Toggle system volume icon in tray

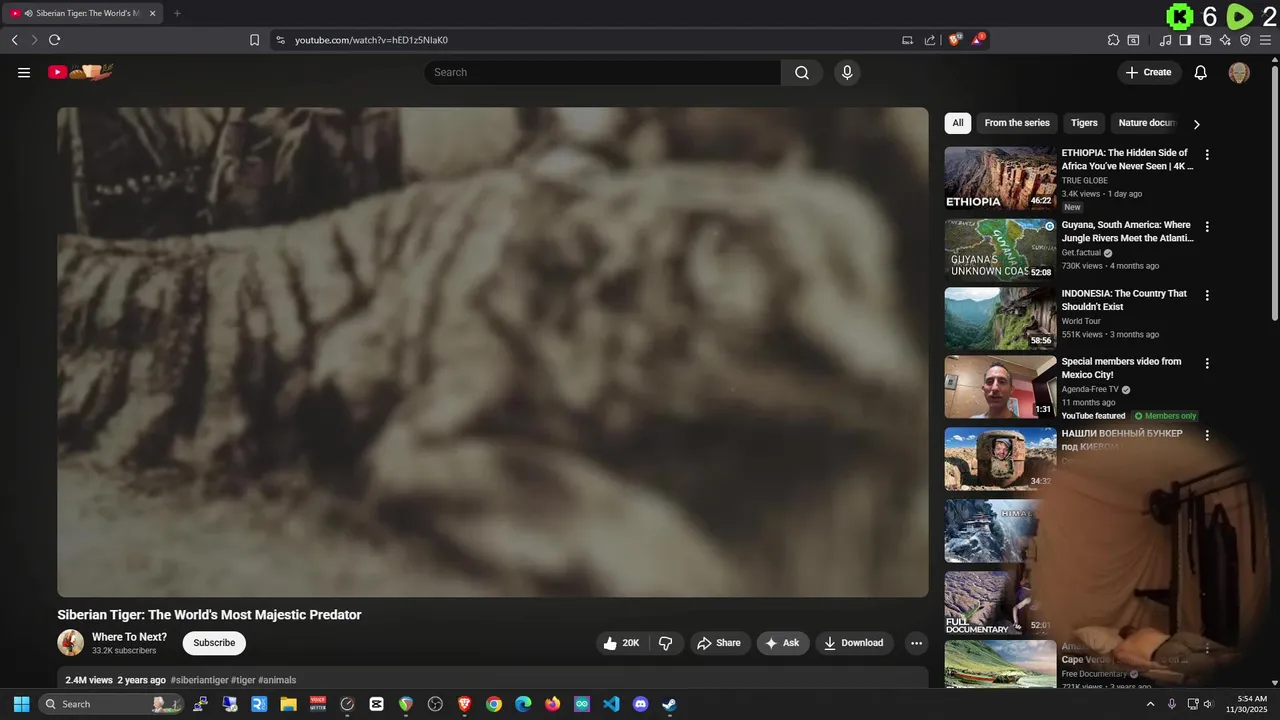tap(1209, 704)
